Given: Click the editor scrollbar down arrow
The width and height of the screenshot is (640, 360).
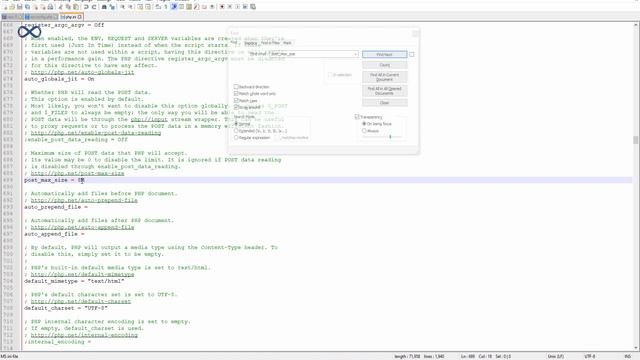Looking at the screenshot, I should 636,348.
